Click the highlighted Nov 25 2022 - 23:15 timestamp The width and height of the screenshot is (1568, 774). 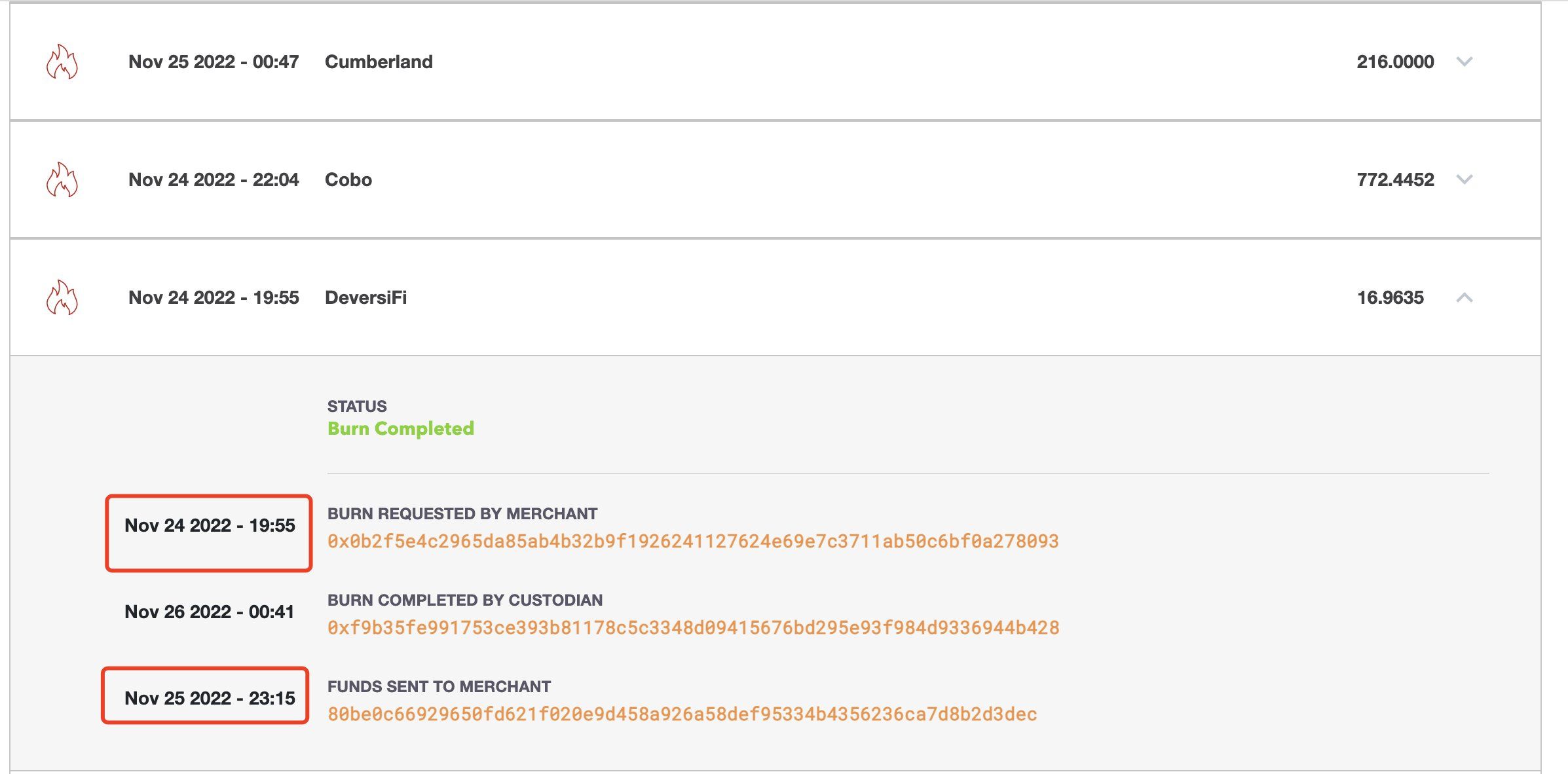[x=210, y=698]
